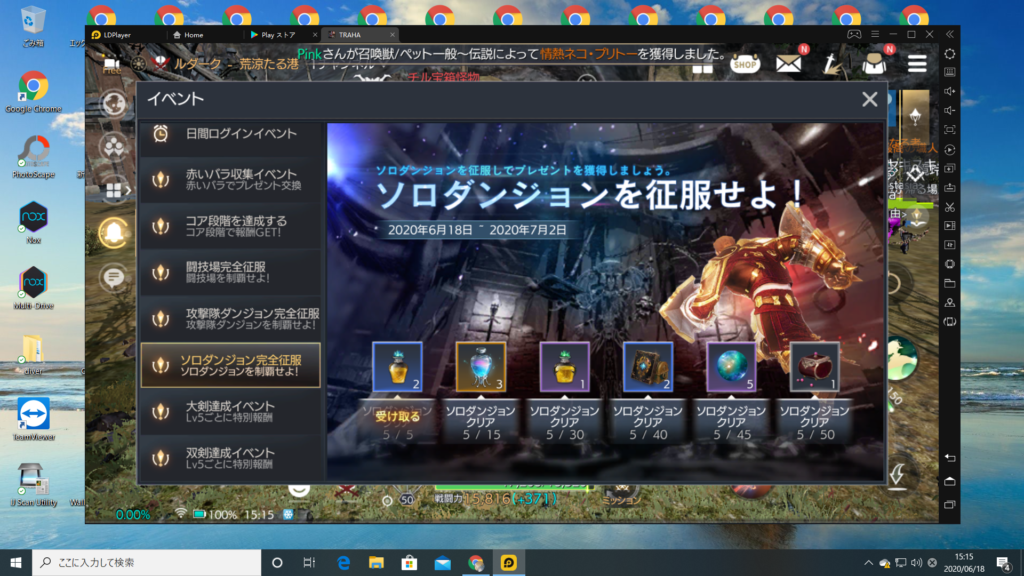Open the LDPlayer title bar menu icon
The image size is (1024, 576).
click(875, 34)
